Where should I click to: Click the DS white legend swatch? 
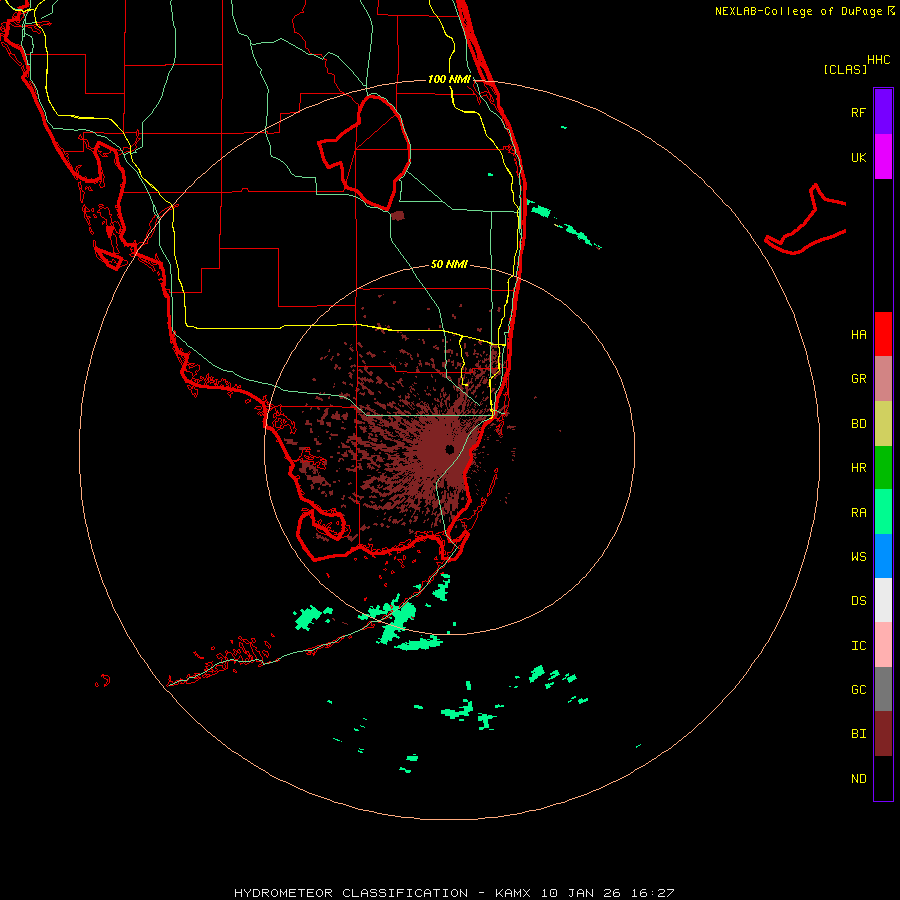pyautogui.click(x=883, y=600)
